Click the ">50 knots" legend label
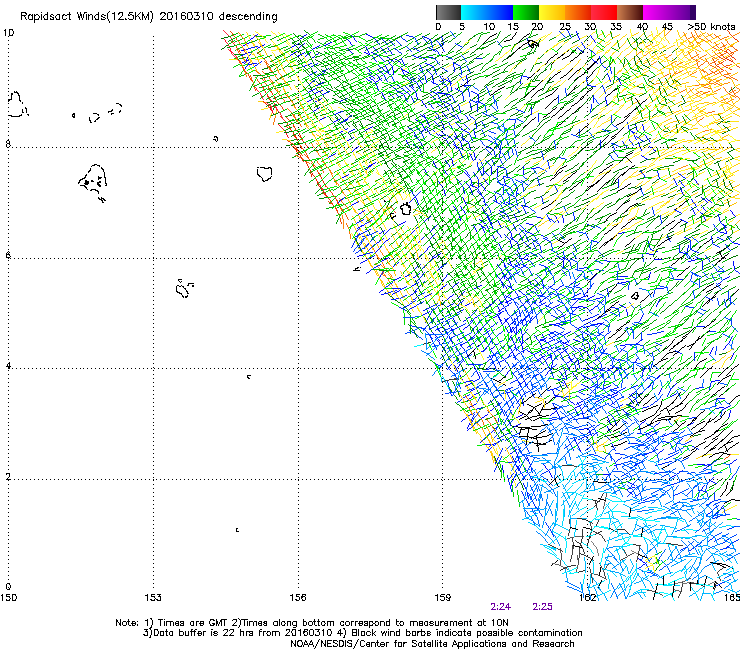This screenshot has width=740, height=650. tap(711, 26)
